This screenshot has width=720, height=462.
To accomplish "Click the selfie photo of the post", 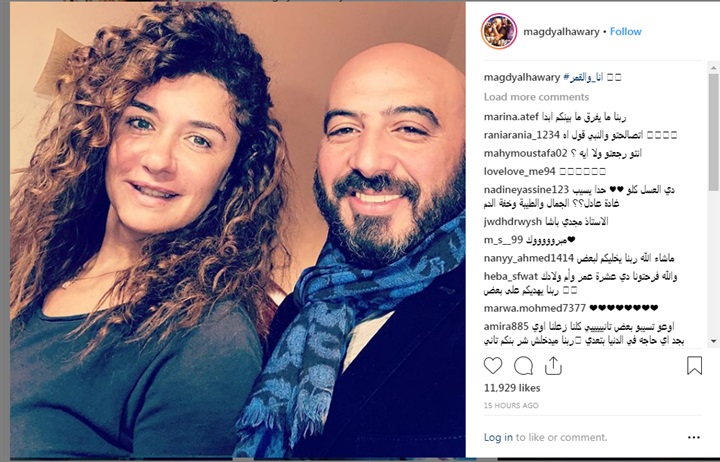I will 238,230.
